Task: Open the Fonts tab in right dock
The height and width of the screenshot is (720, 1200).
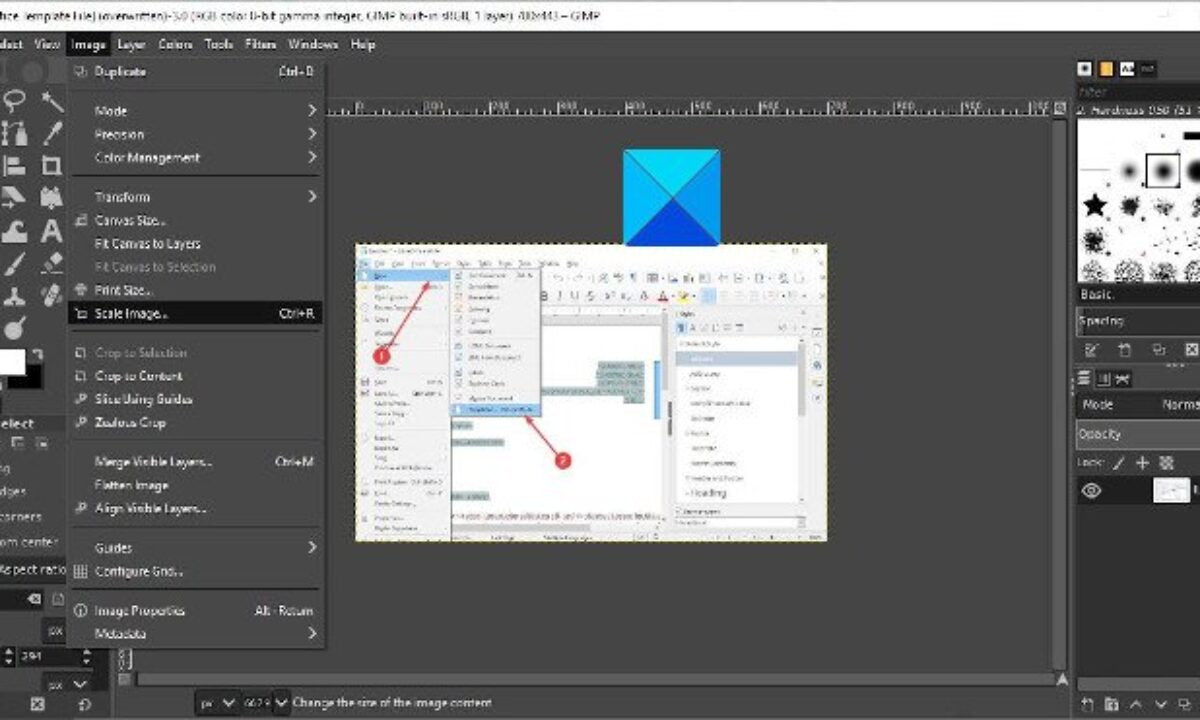Action: point(1127,69)
